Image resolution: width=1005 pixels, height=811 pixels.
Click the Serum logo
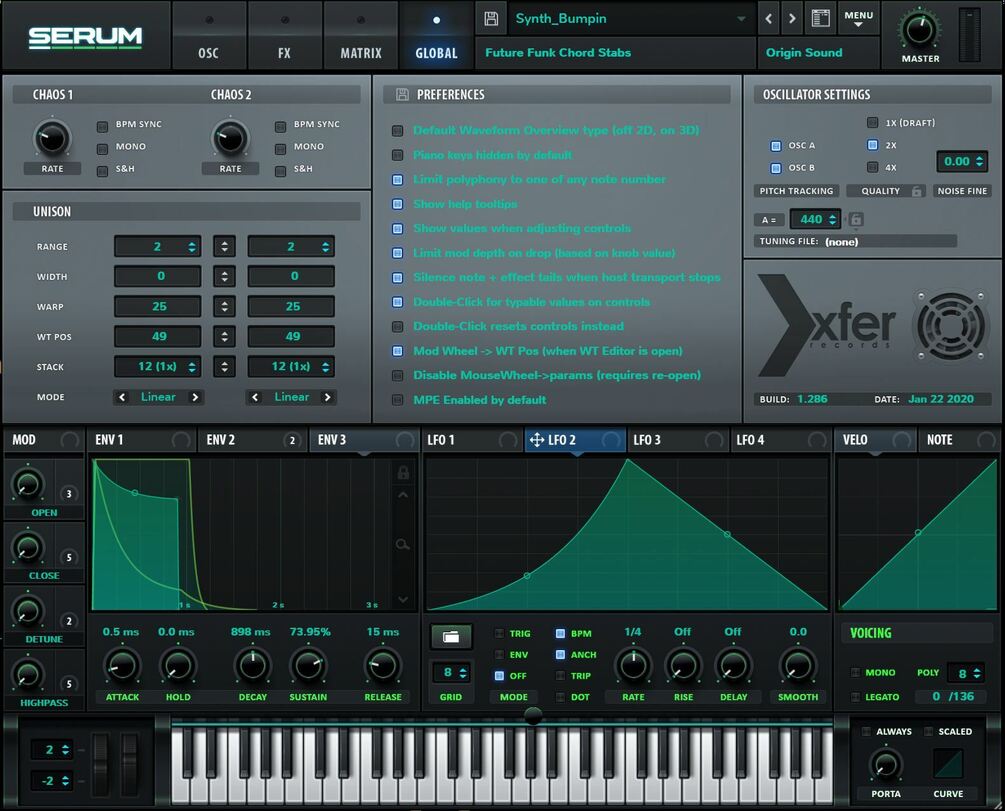coord(85,37)
